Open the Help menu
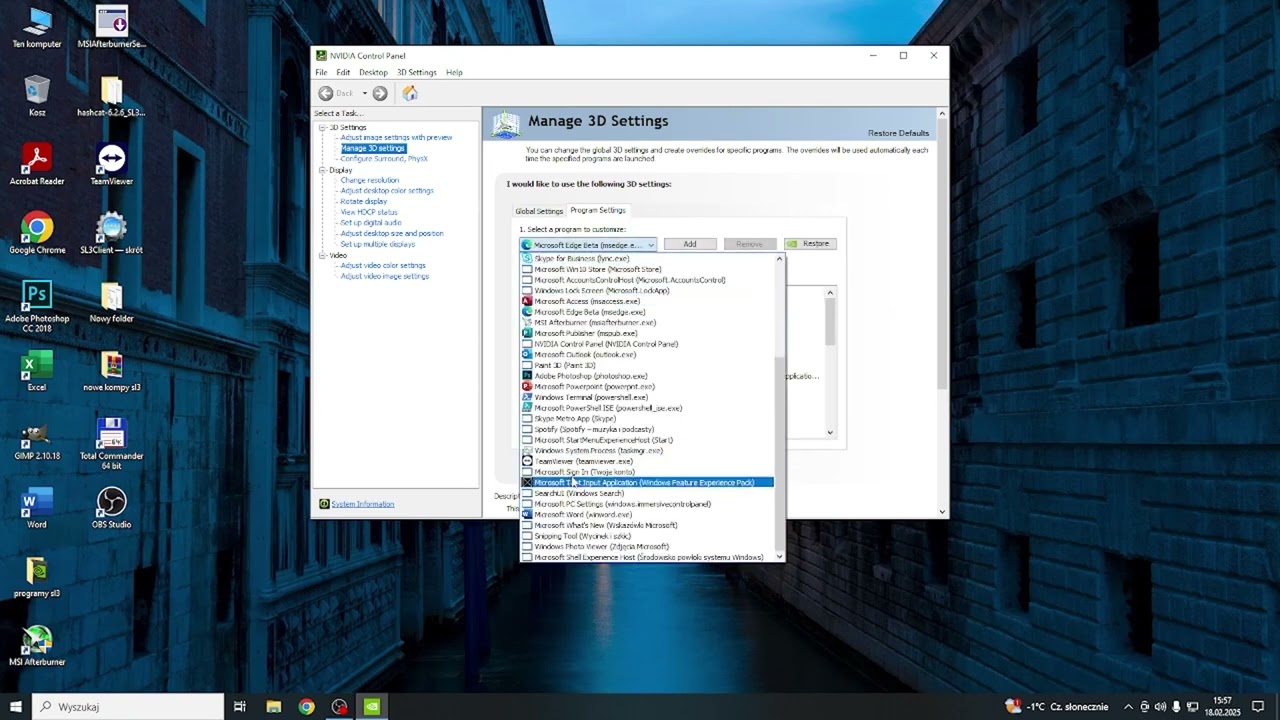Viewport: 1280px width, 720px height. 454,72
